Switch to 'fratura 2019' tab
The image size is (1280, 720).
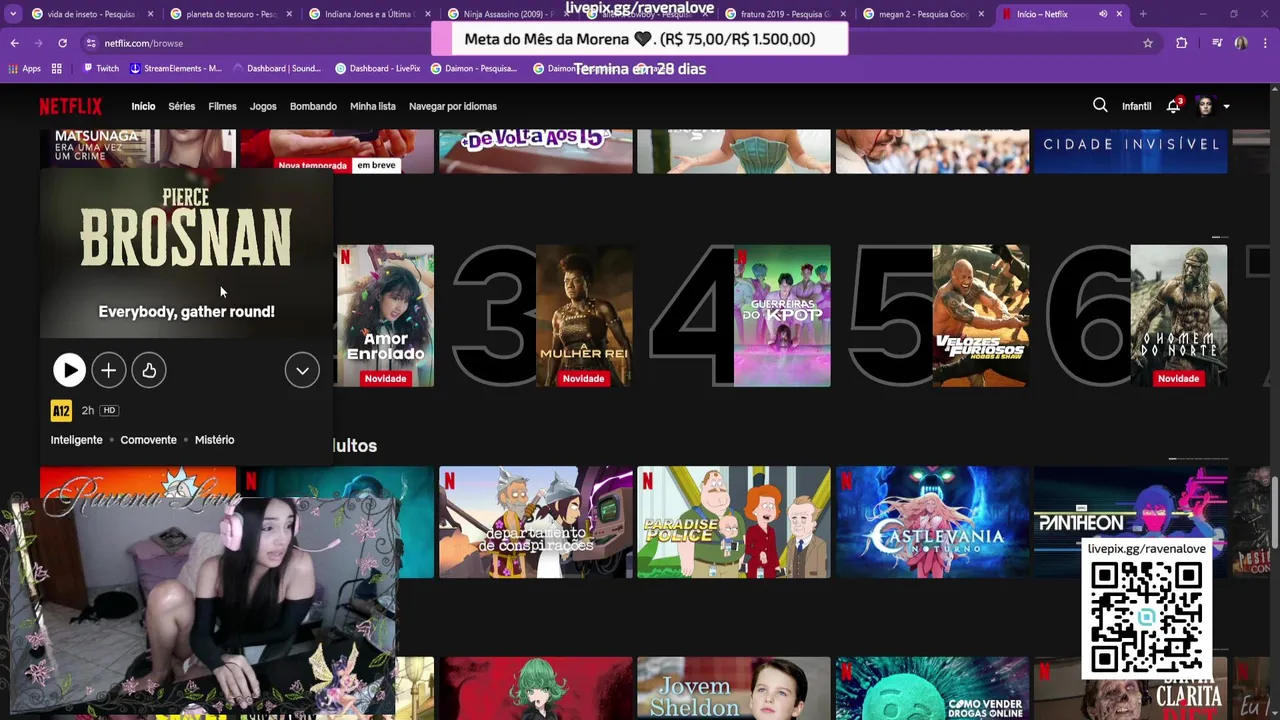point(785,14)
